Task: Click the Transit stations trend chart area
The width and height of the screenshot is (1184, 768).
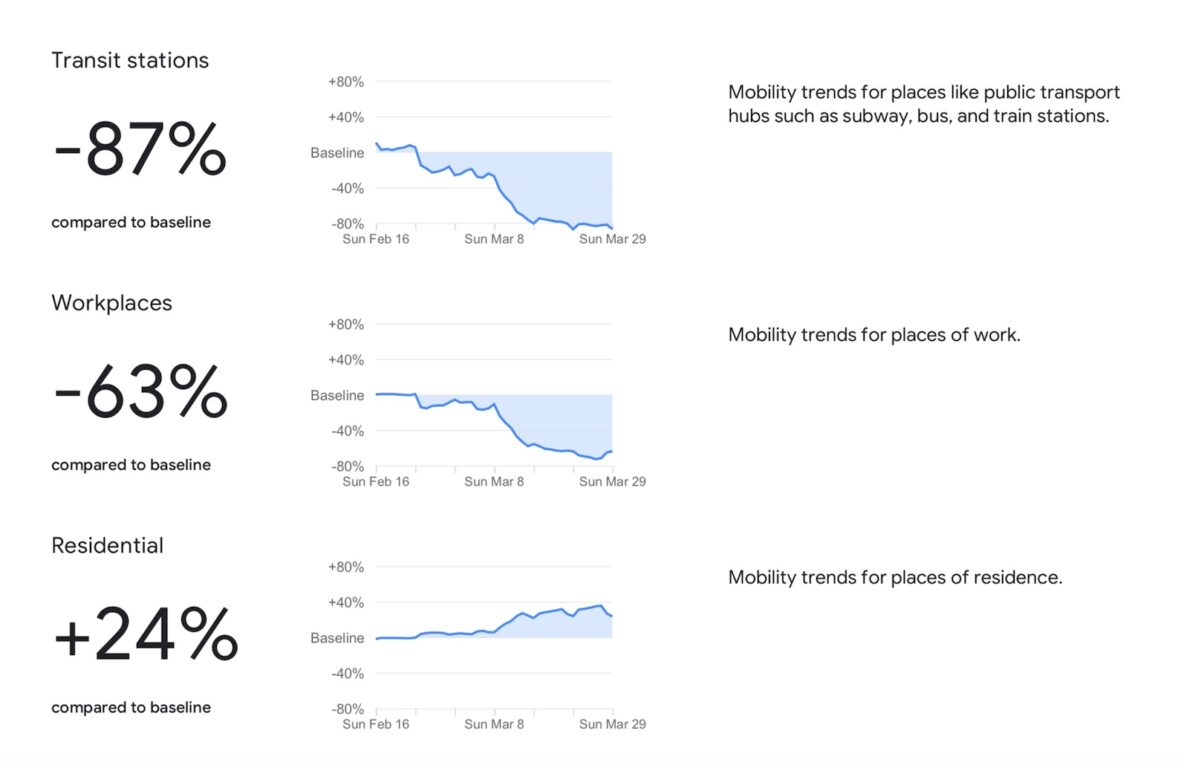Action: [x=494, y=153]
